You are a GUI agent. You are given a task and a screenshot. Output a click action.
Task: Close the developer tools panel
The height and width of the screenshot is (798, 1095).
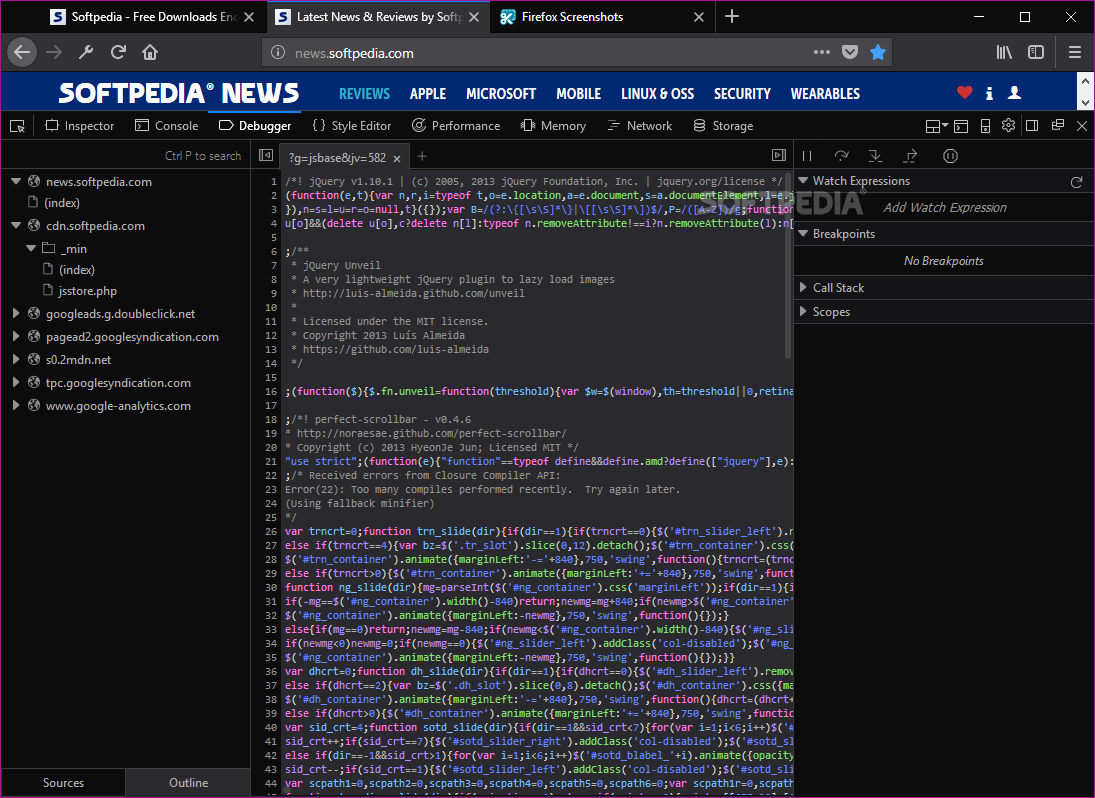tap(1082, 126)
